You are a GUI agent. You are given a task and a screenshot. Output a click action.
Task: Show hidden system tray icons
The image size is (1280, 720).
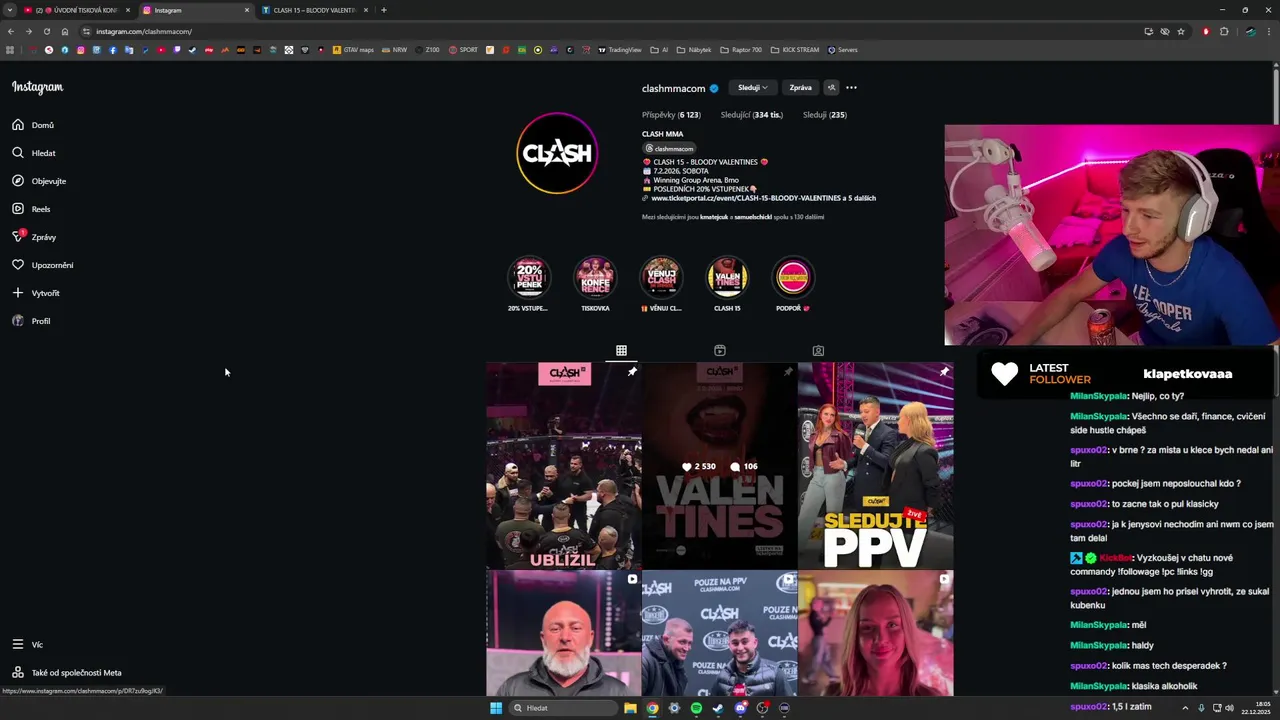tap(1186, 708)
